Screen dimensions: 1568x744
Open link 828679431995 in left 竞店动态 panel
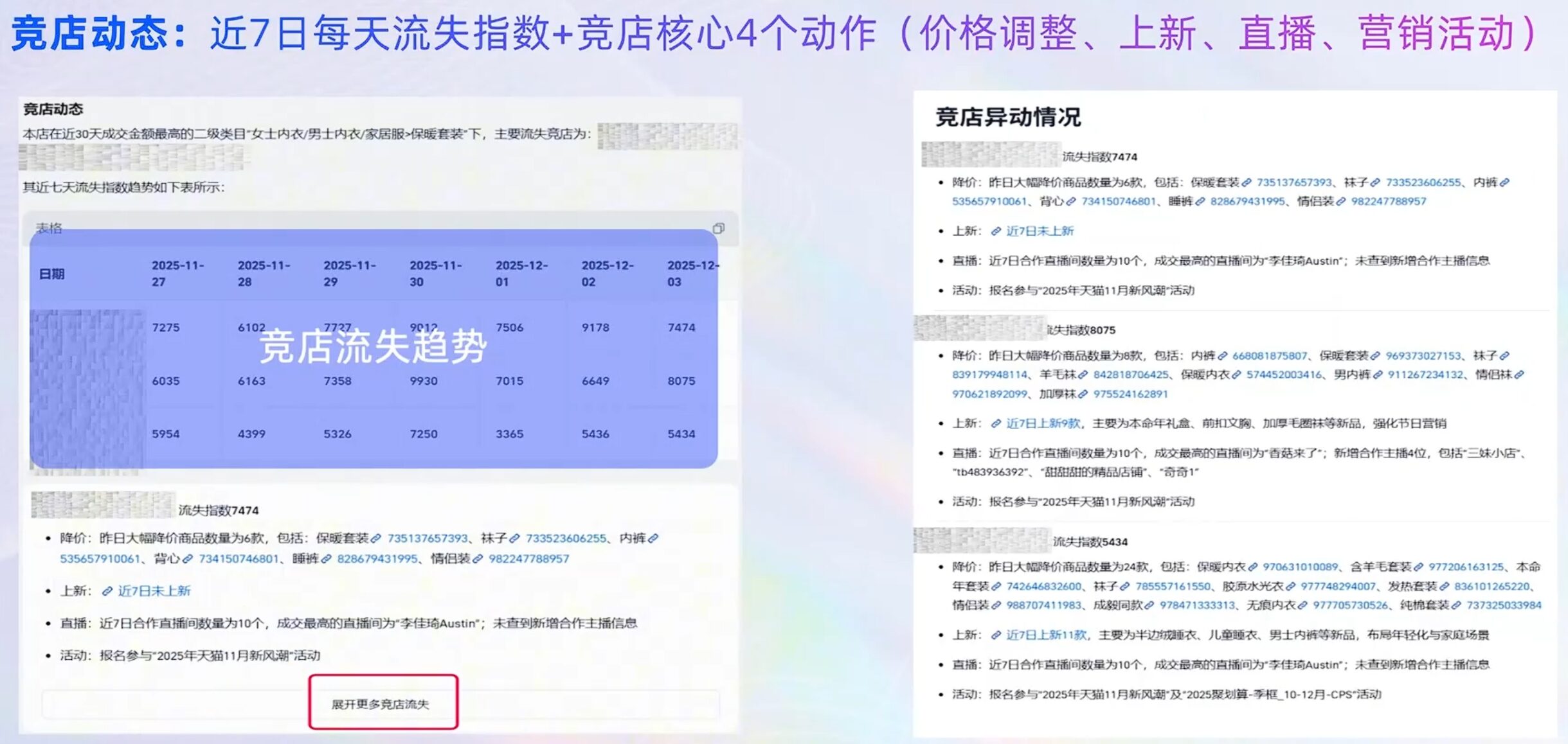pos(377,558)
